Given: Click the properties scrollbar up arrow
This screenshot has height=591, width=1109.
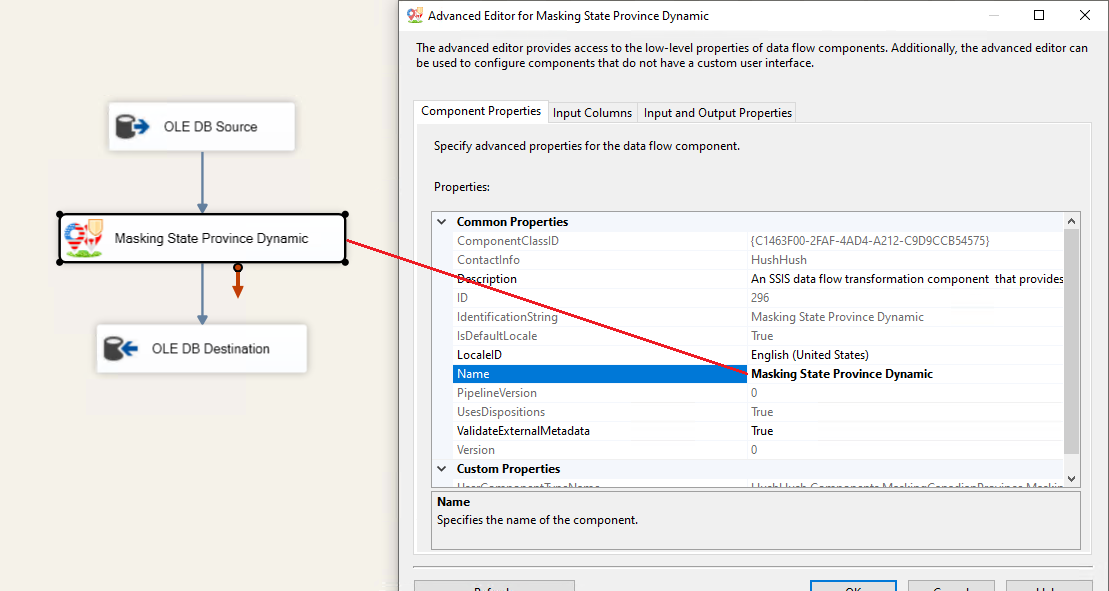Looking at the screenshot, I should pos(1072,221).
